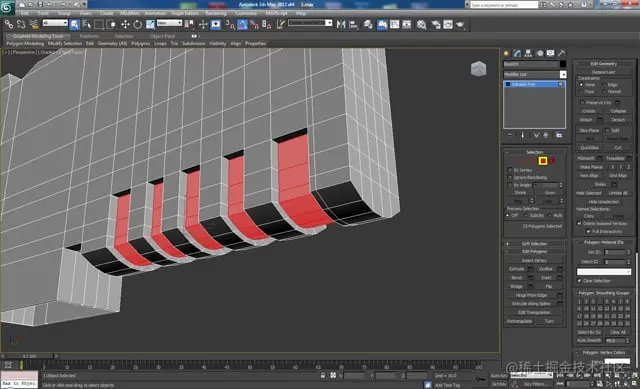Screen dimensions: 640x389
Task: Select the Face constraint radio button
Action: pos(581,91)
